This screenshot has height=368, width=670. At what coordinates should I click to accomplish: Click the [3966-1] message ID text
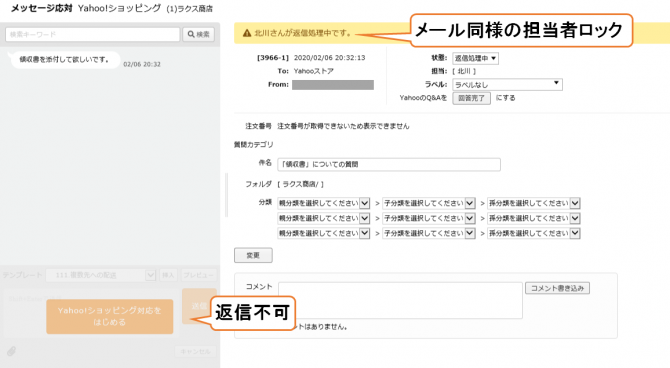click(273, 58)
